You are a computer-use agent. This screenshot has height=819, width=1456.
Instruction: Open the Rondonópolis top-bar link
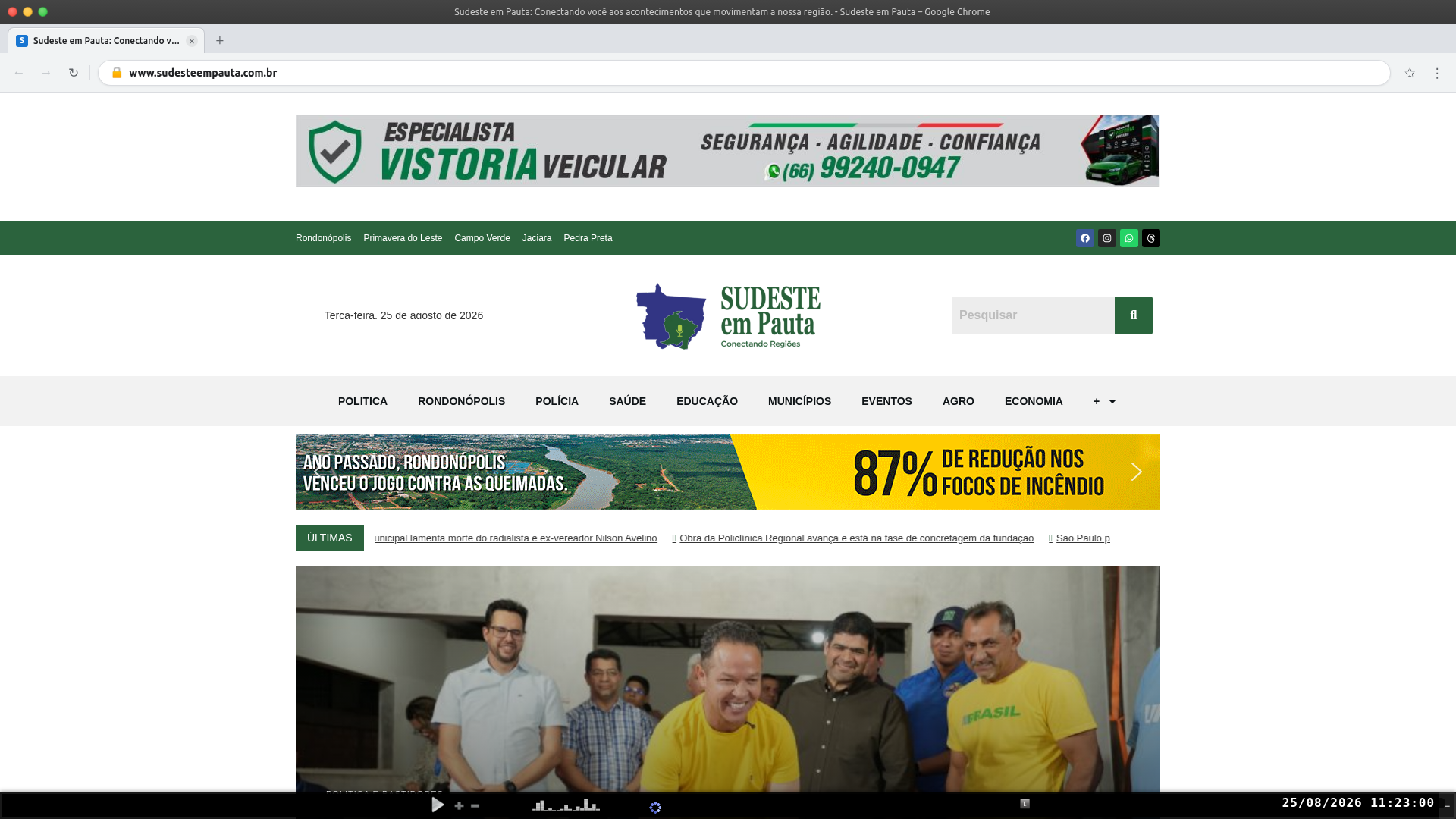click(323, 238)
